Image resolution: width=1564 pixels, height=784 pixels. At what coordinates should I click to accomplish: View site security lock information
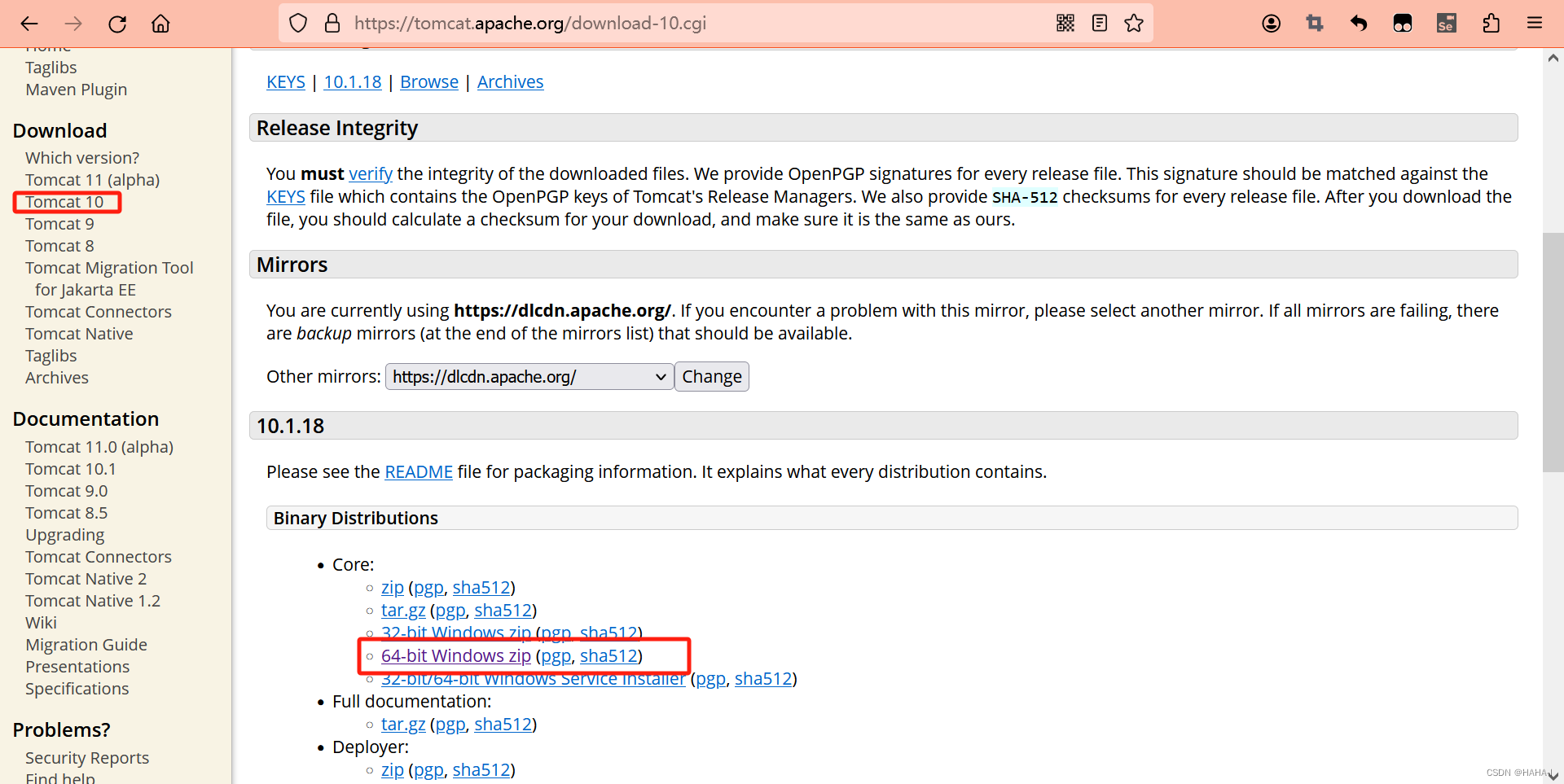click(332, 23)
